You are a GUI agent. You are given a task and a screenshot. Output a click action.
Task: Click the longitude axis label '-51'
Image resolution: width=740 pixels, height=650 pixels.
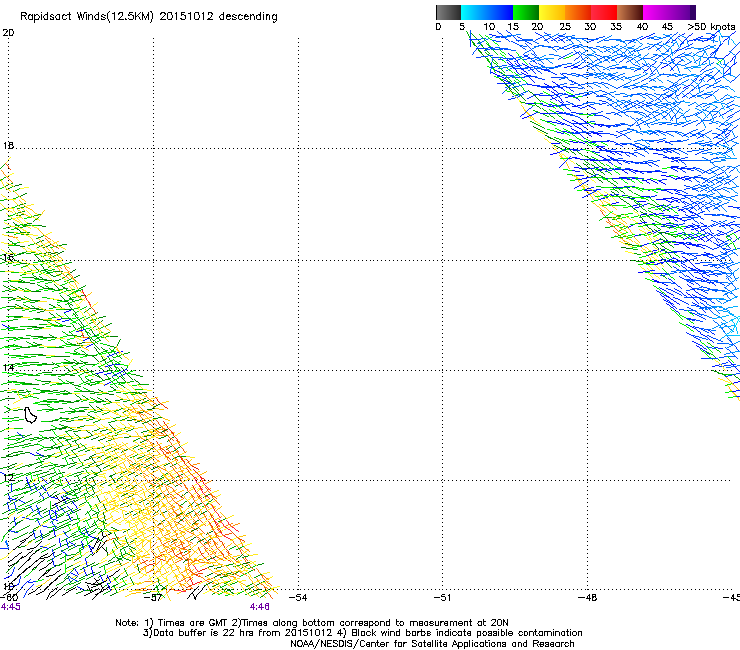[442, 598]
